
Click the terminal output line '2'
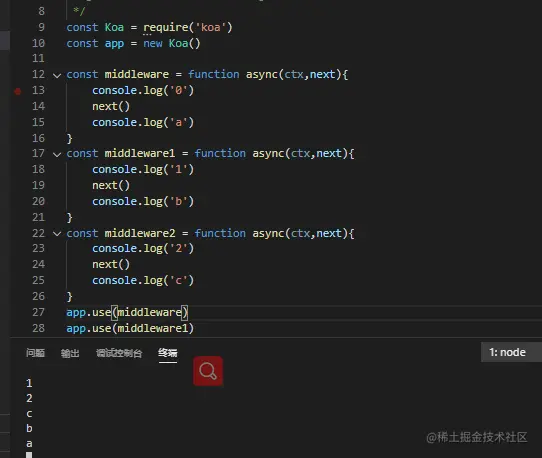pos(29,399)
